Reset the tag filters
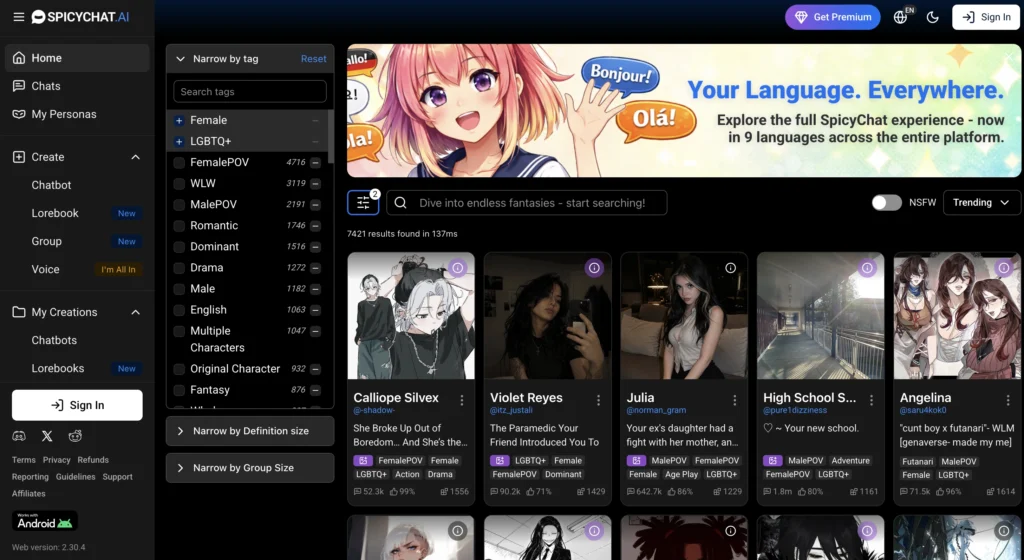The image size is (1024, 560). [313, 59]
